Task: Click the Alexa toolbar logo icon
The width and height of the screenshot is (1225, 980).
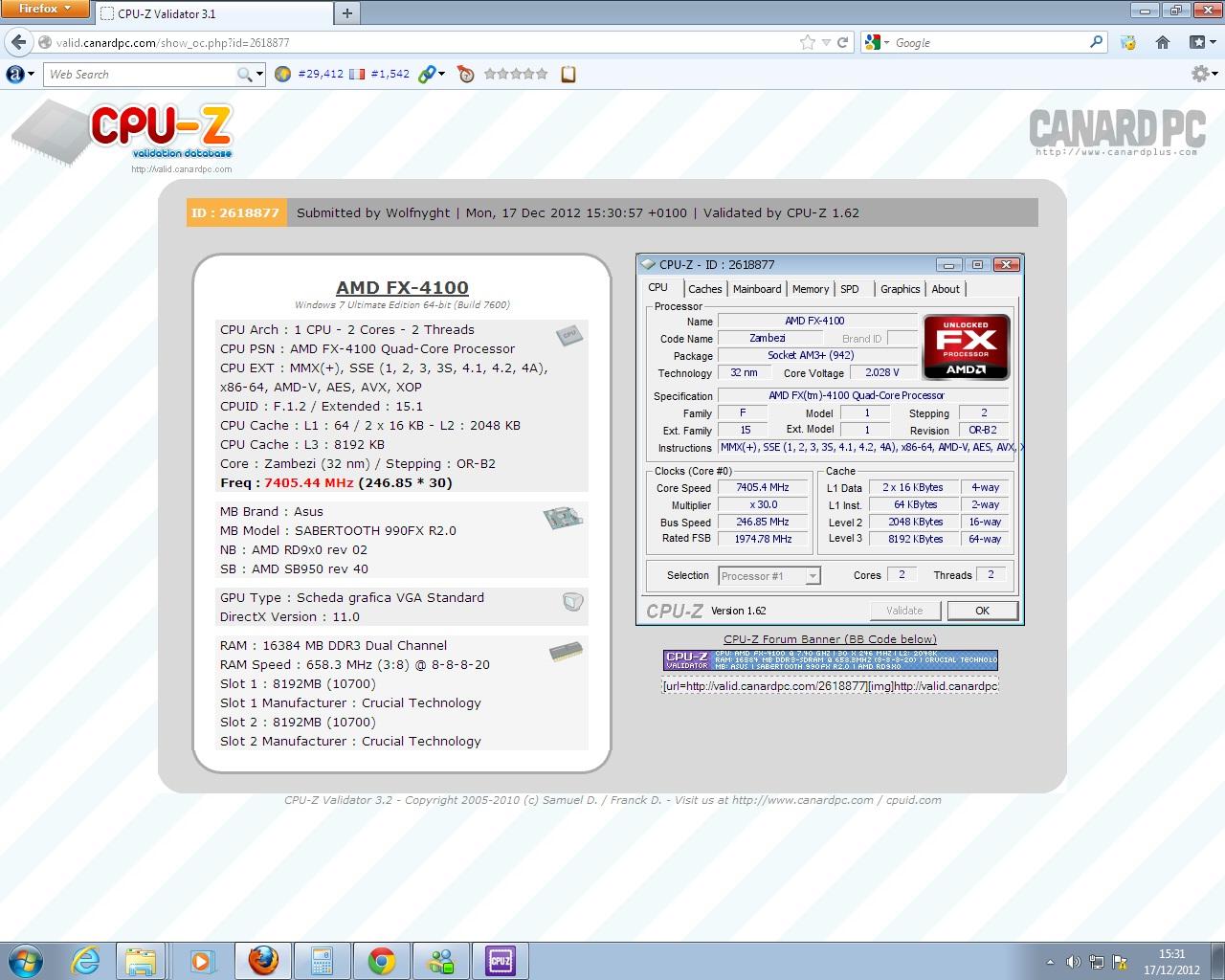Action: (15, 74)
